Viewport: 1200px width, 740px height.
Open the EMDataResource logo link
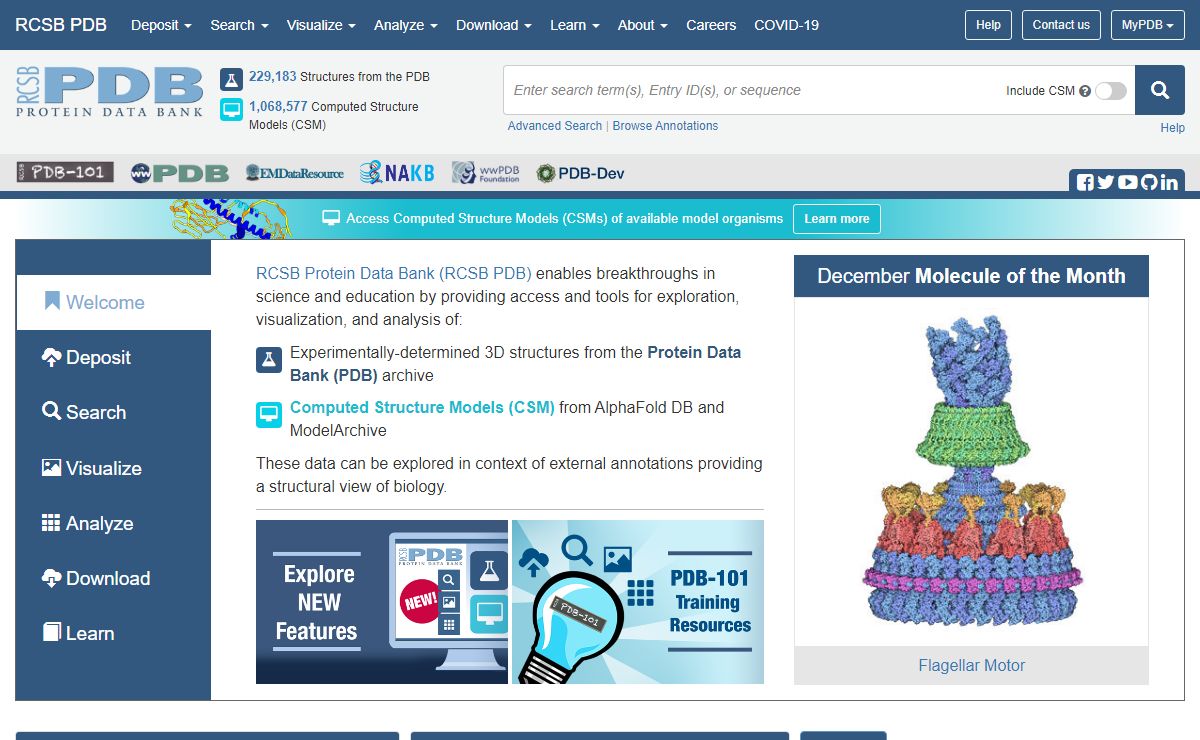(x=294, y=173)
